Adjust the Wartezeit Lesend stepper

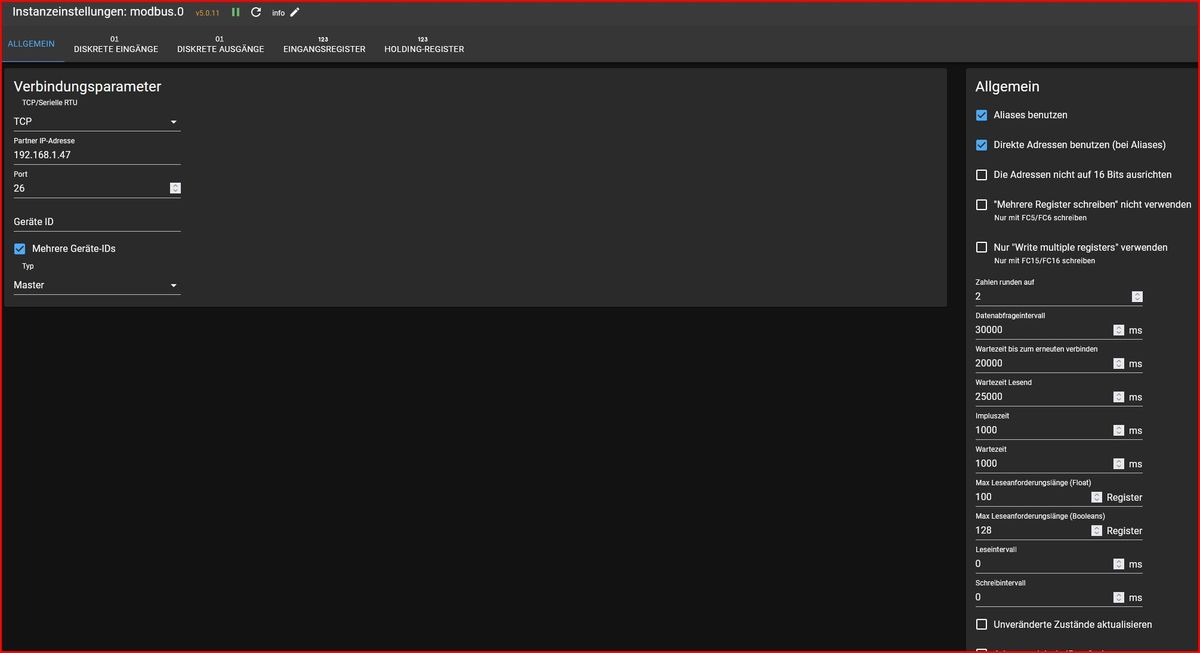tap(1118, 397)
